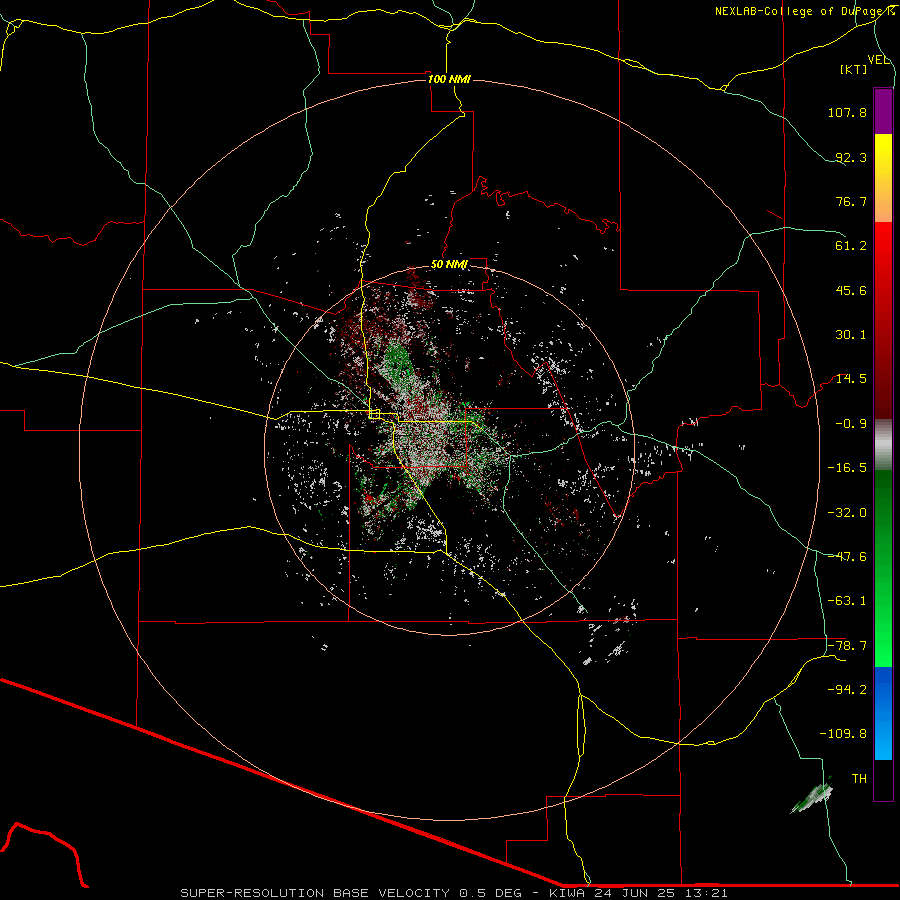Click the 92.3 legend value
The height and width of the screenshot is (900, 900).
pos(851,157)
